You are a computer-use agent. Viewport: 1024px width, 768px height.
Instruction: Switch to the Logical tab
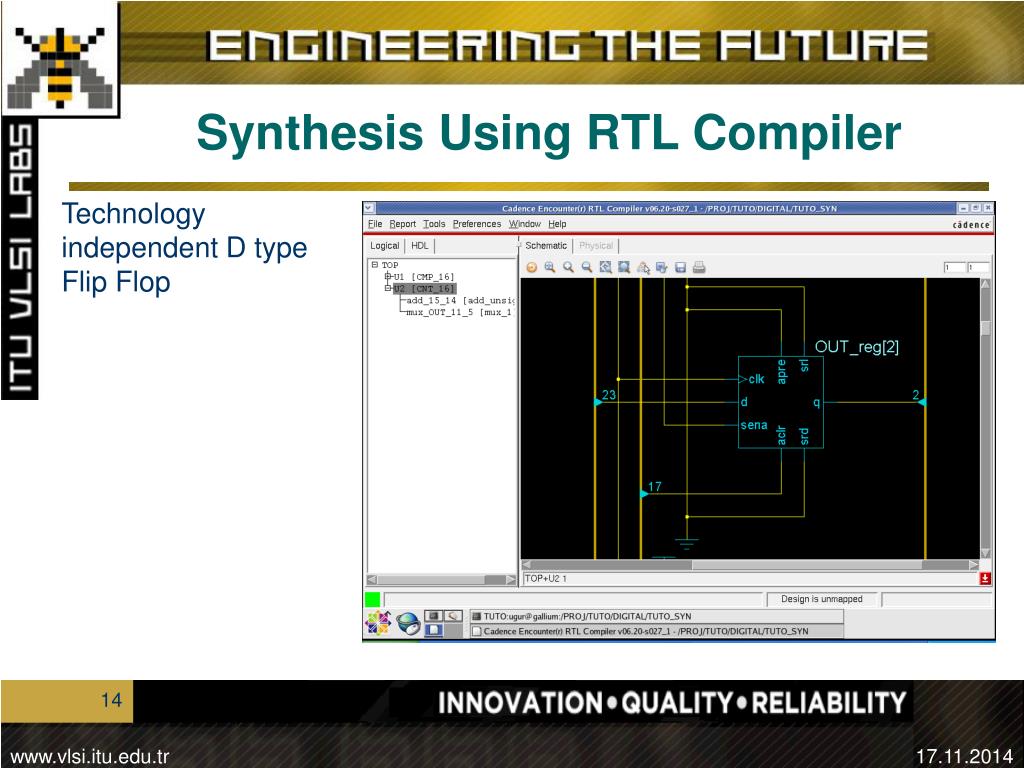pos(385,246)
